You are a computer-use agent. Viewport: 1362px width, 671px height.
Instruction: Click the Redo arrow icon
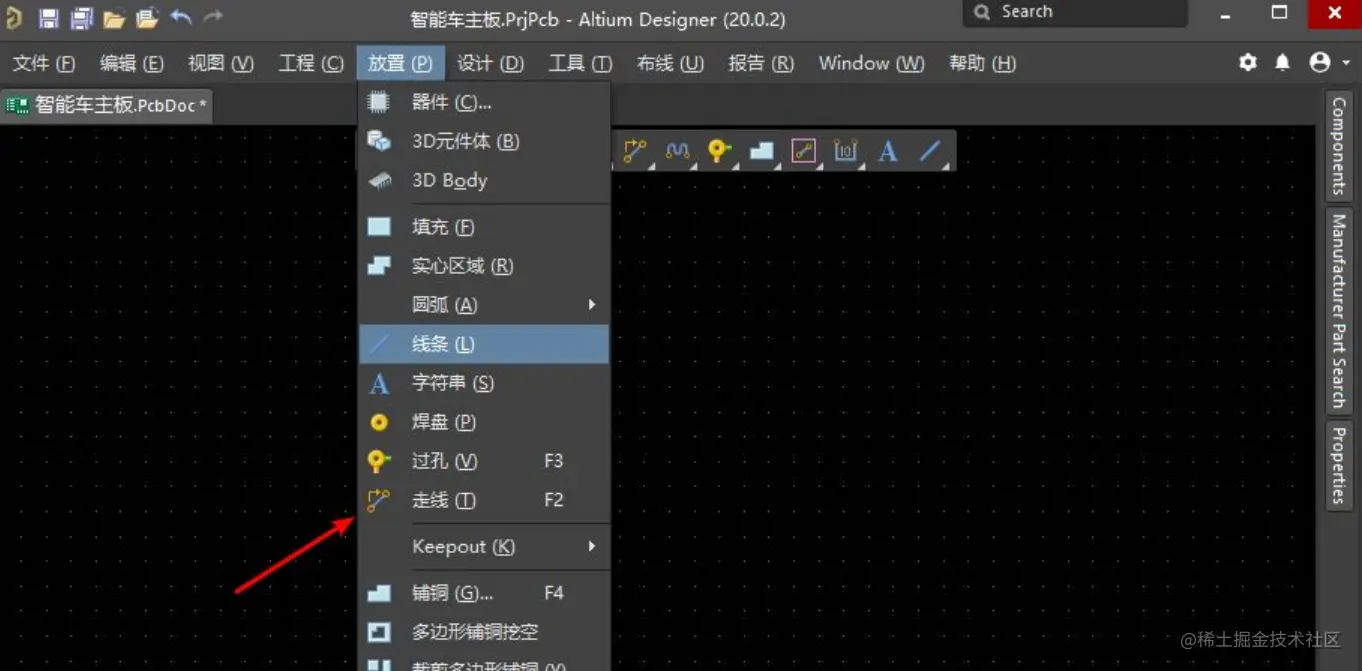click(211, 16)
